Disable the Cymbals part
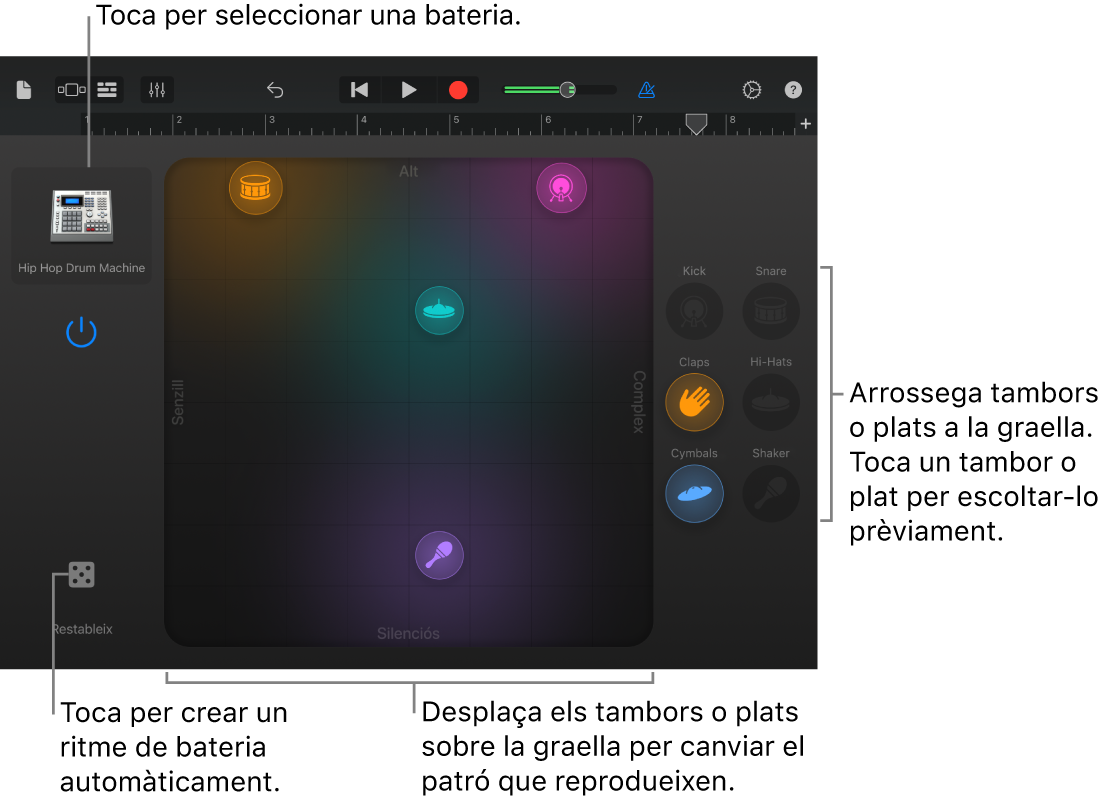1115x806 pixels. (x=694, y=493)
